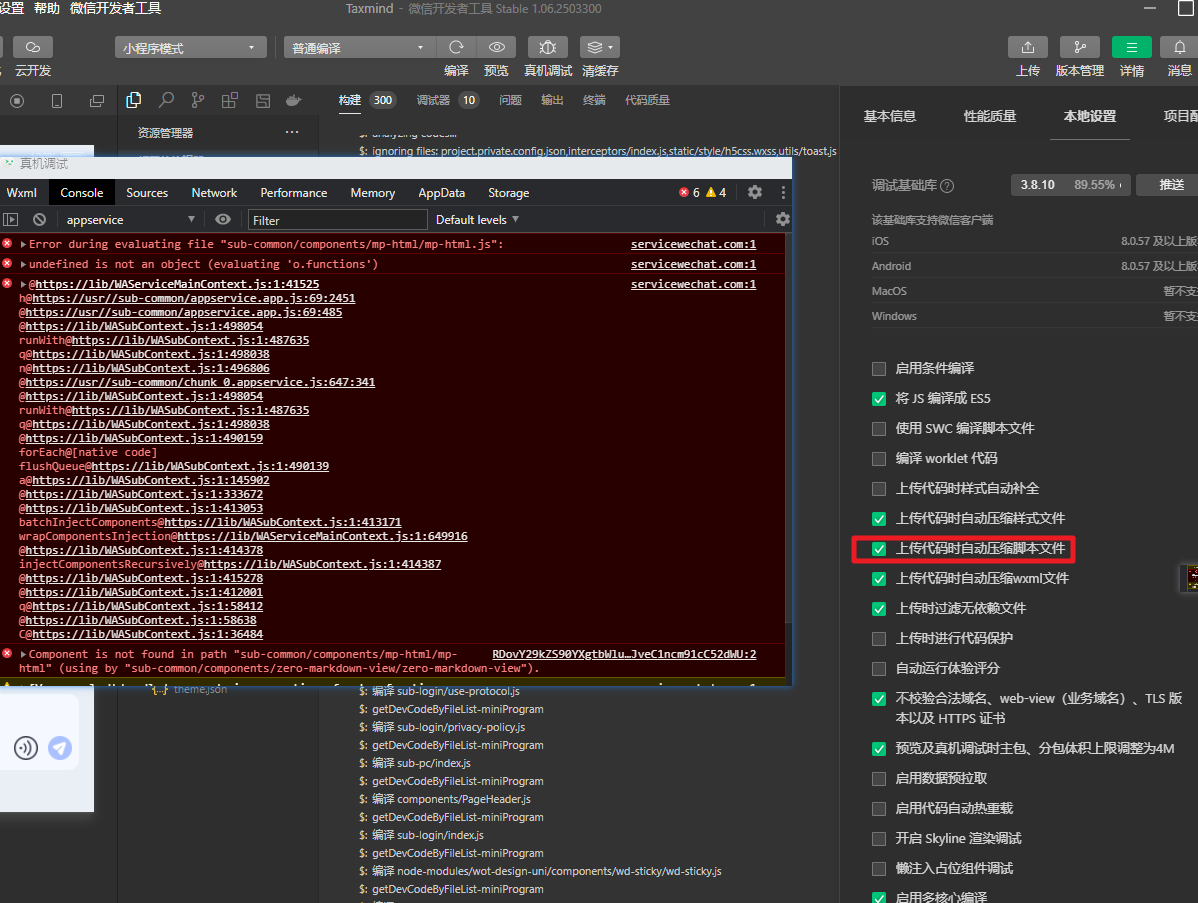Switch to 性能质量 details tab
The height and width of the screenshot is (903, 1198).
[989, 116]
